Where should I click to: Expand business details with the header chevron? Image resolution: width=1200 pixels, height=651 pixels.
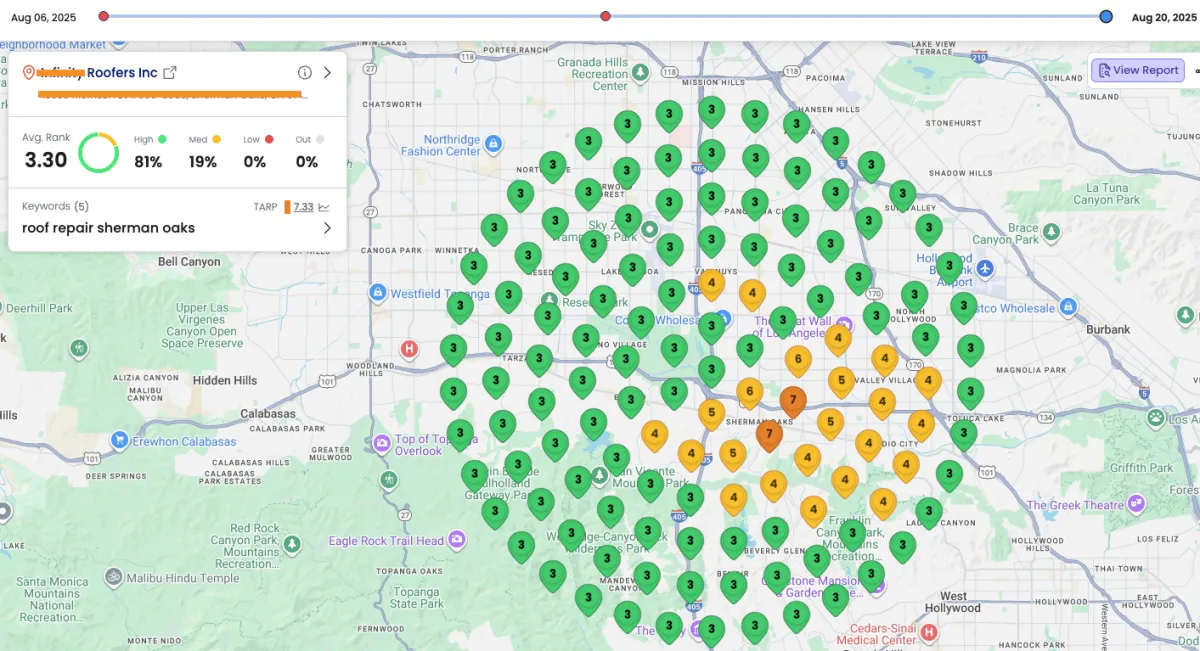[x=327, y=72]
